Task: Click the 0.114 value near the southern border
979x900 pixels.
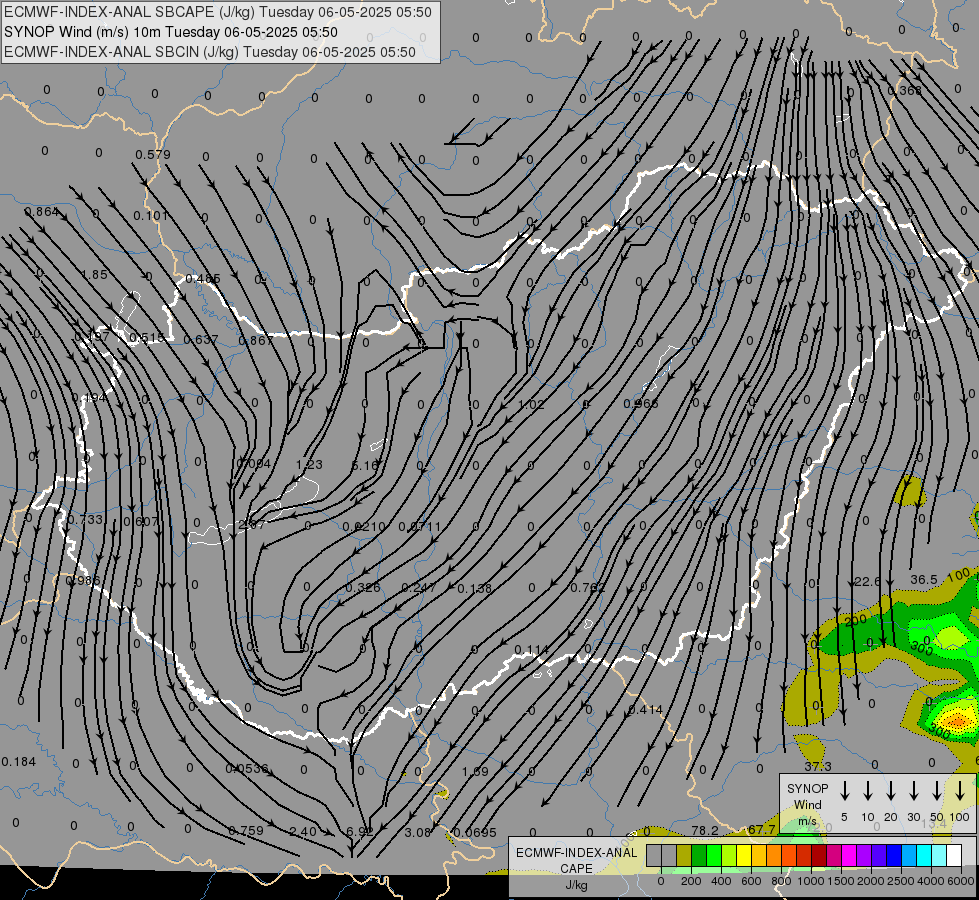Action: pos(531,650)
